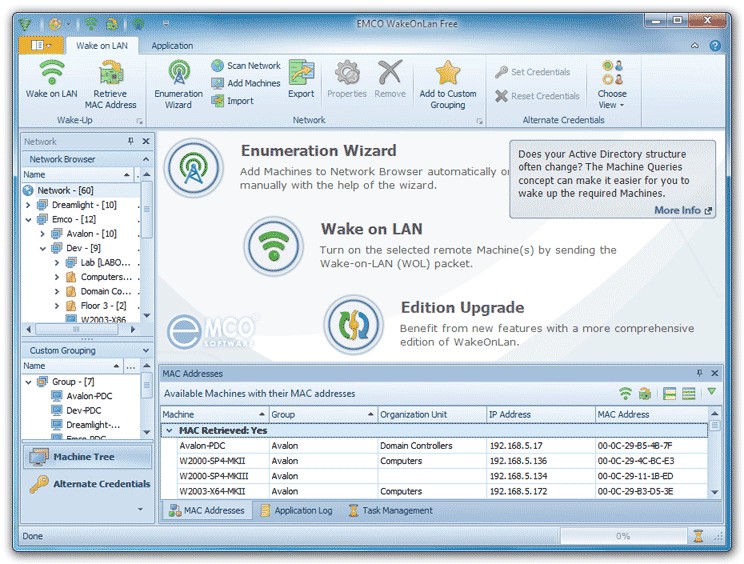
Task: Click IP address 192.168.5.134 cell
Action: point(541,476)
